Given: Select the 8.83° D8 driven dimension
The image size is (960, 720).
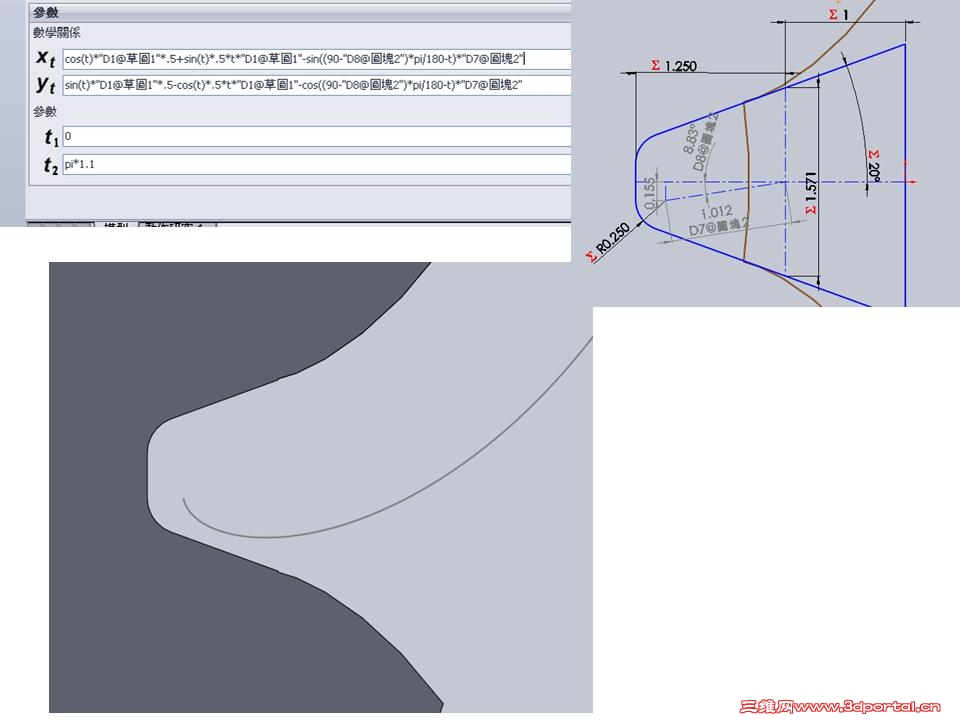Looking at the screenshot, I should 700,143.
